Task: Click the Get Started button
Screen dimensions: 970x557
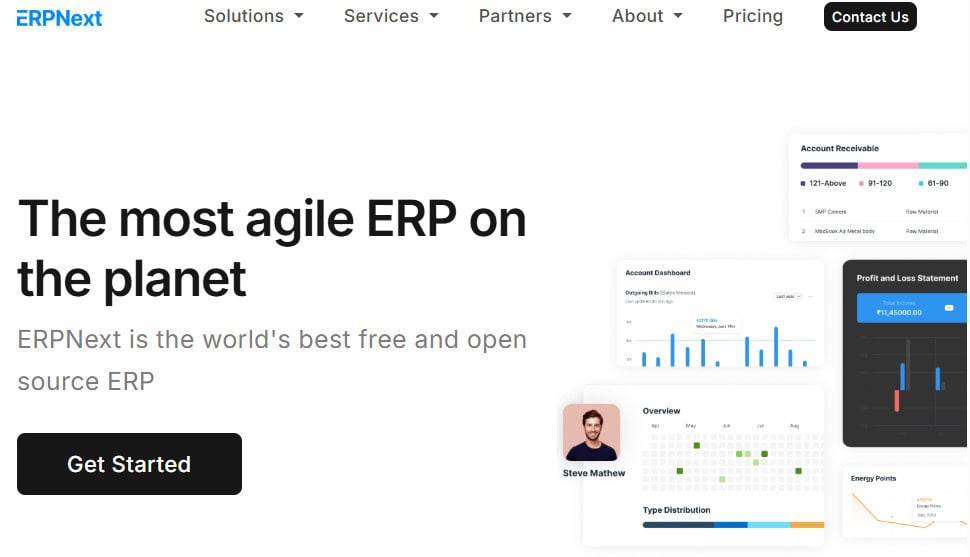Action: click(129, 464)
